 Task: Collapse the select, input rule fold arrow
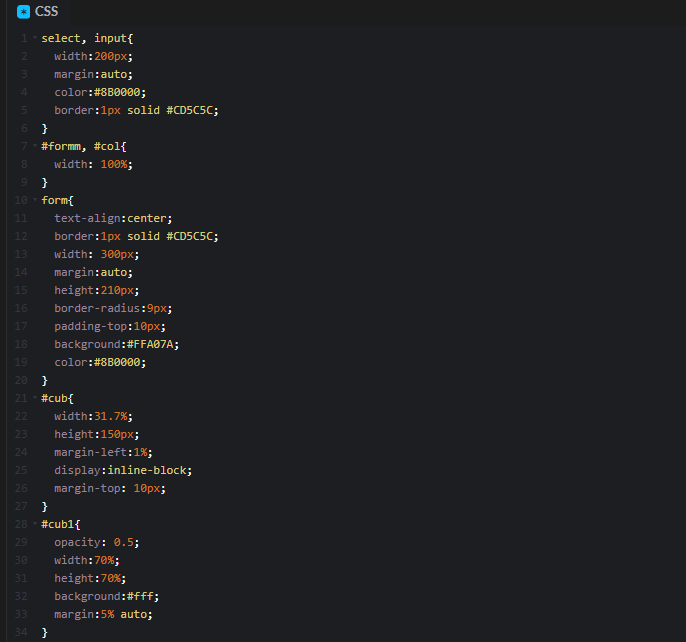pos(35,38)
